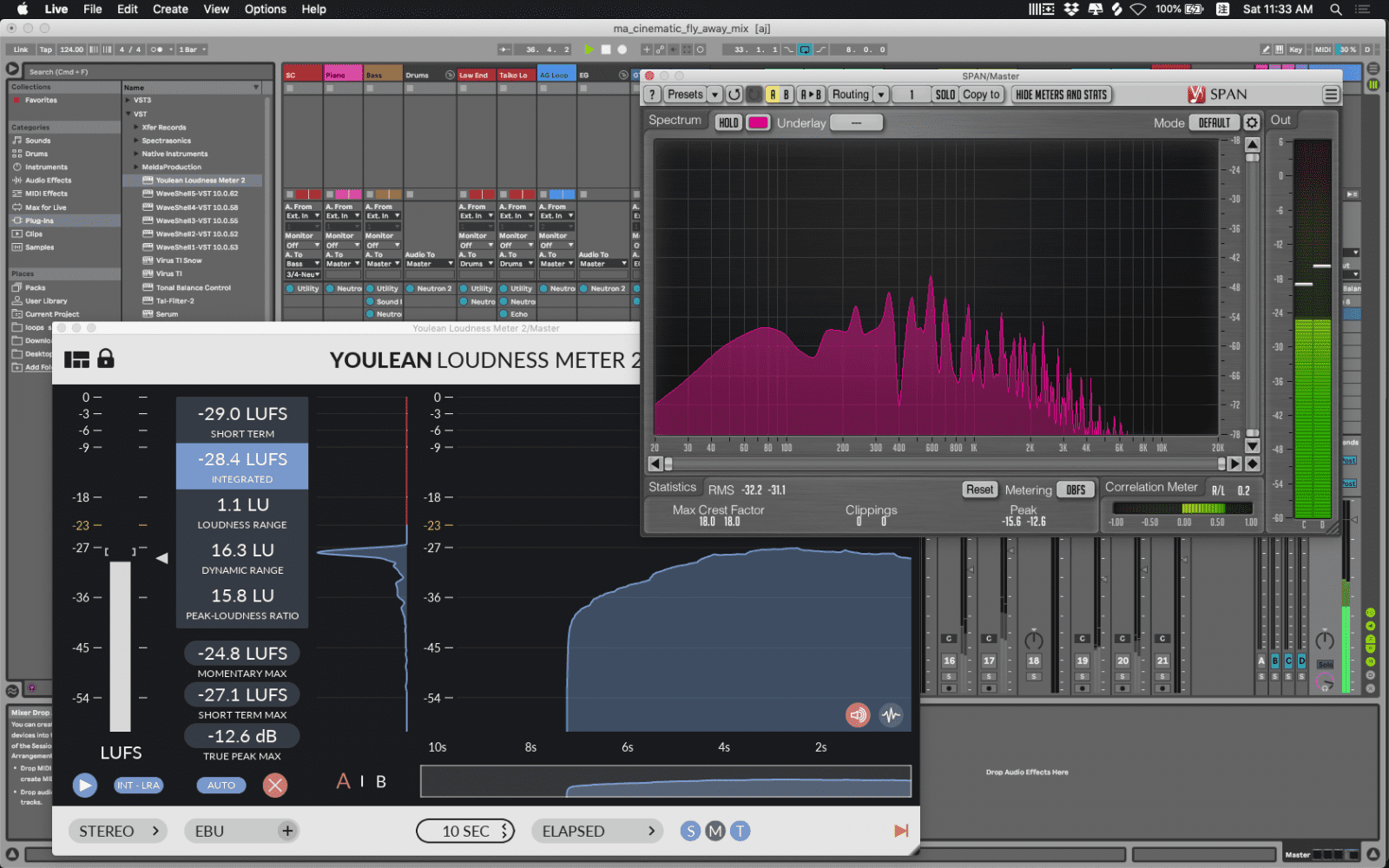Switch SPAN metering to DBFS
This screenshot has height=868, width=1389.
(x=1076, y=490)
